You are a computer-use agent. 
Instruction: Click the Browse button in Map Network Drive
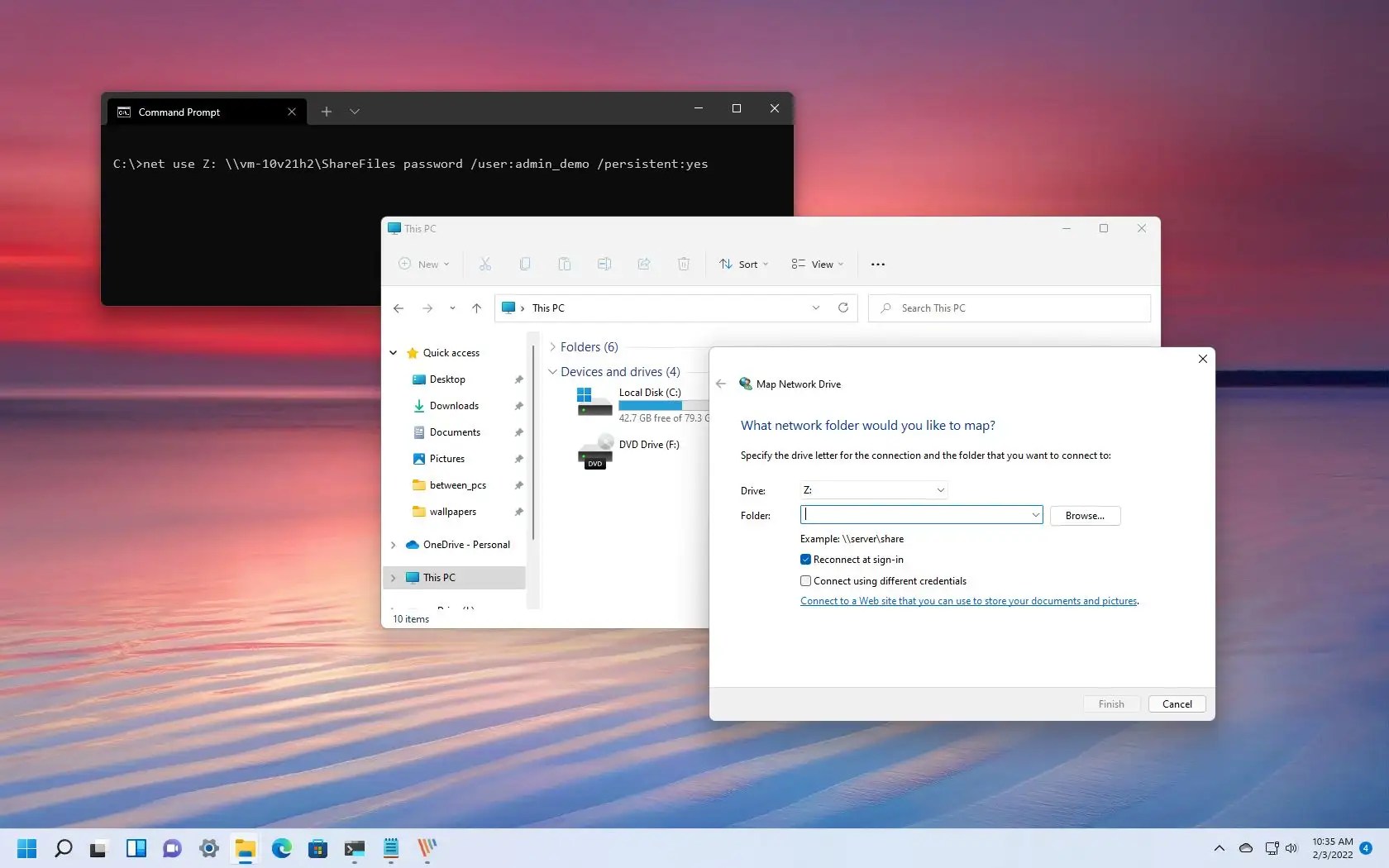tap(1084, 515)
